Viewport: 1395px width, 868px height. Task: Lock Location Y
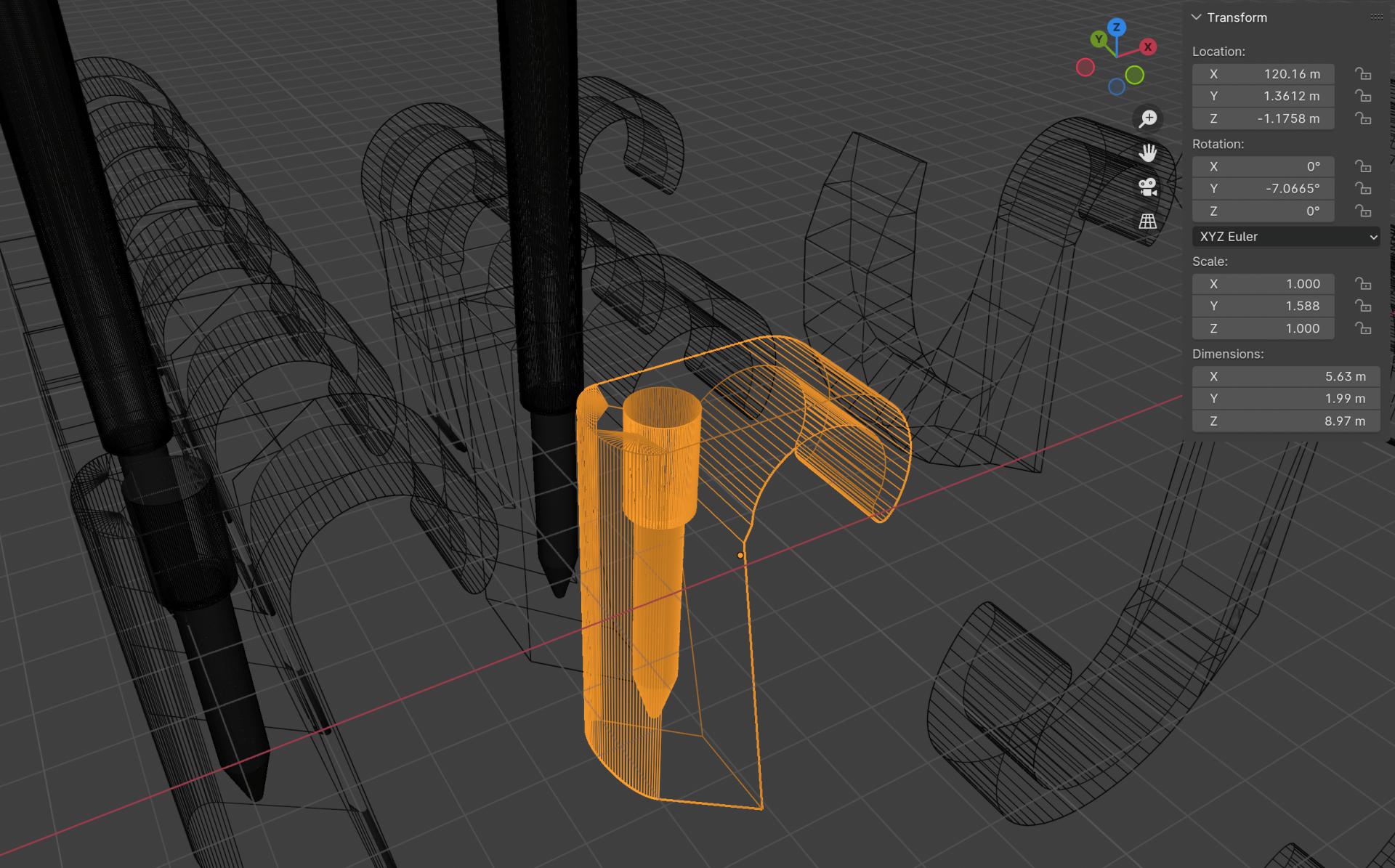[1363, 96]
